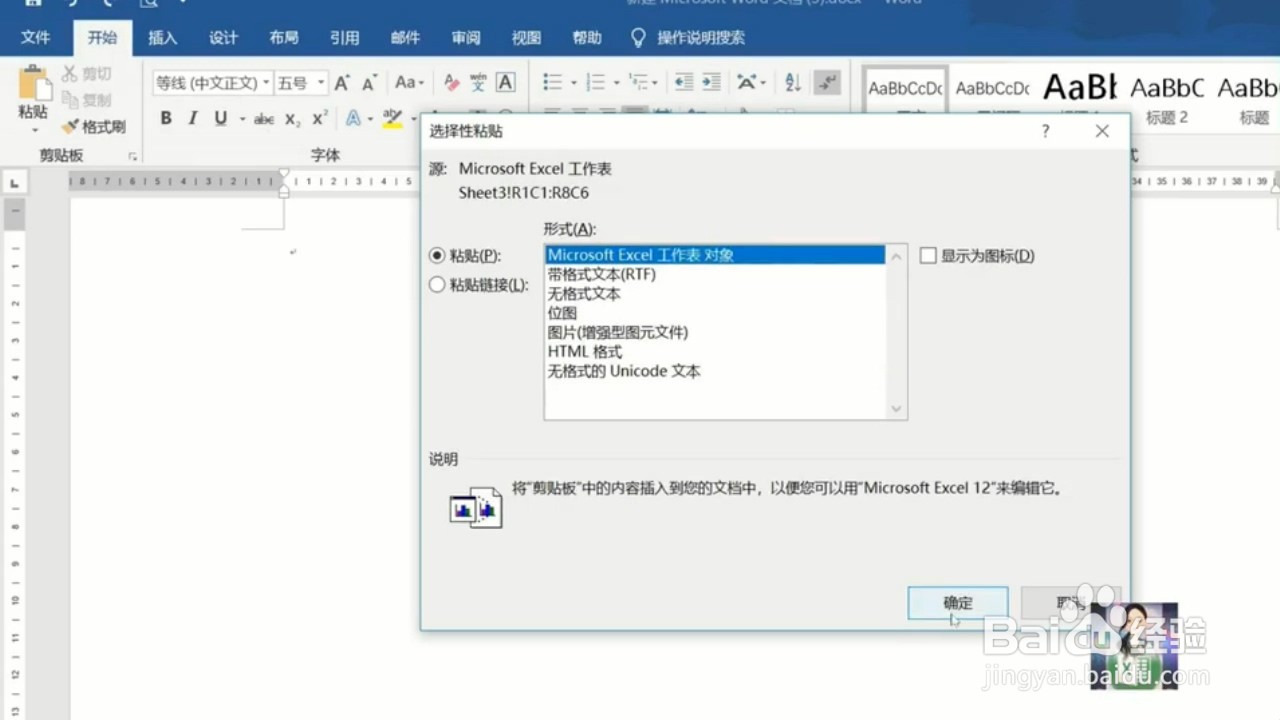Switch to the References (引用) tab
The width and height of the screenshot is (1280, 720).
click(x=344, y=37)
